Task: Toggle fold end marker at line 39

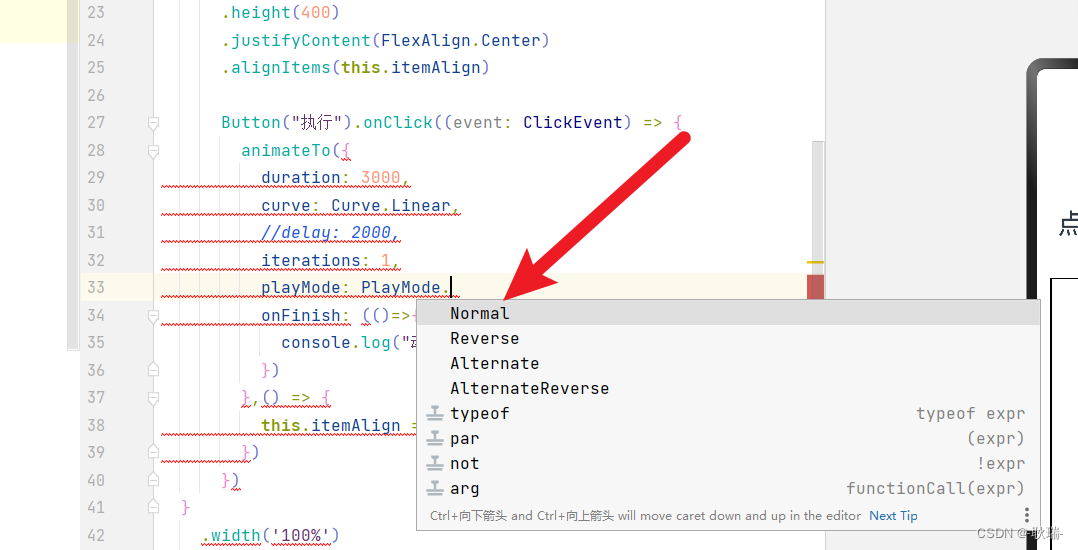Action: click(153, 452)
